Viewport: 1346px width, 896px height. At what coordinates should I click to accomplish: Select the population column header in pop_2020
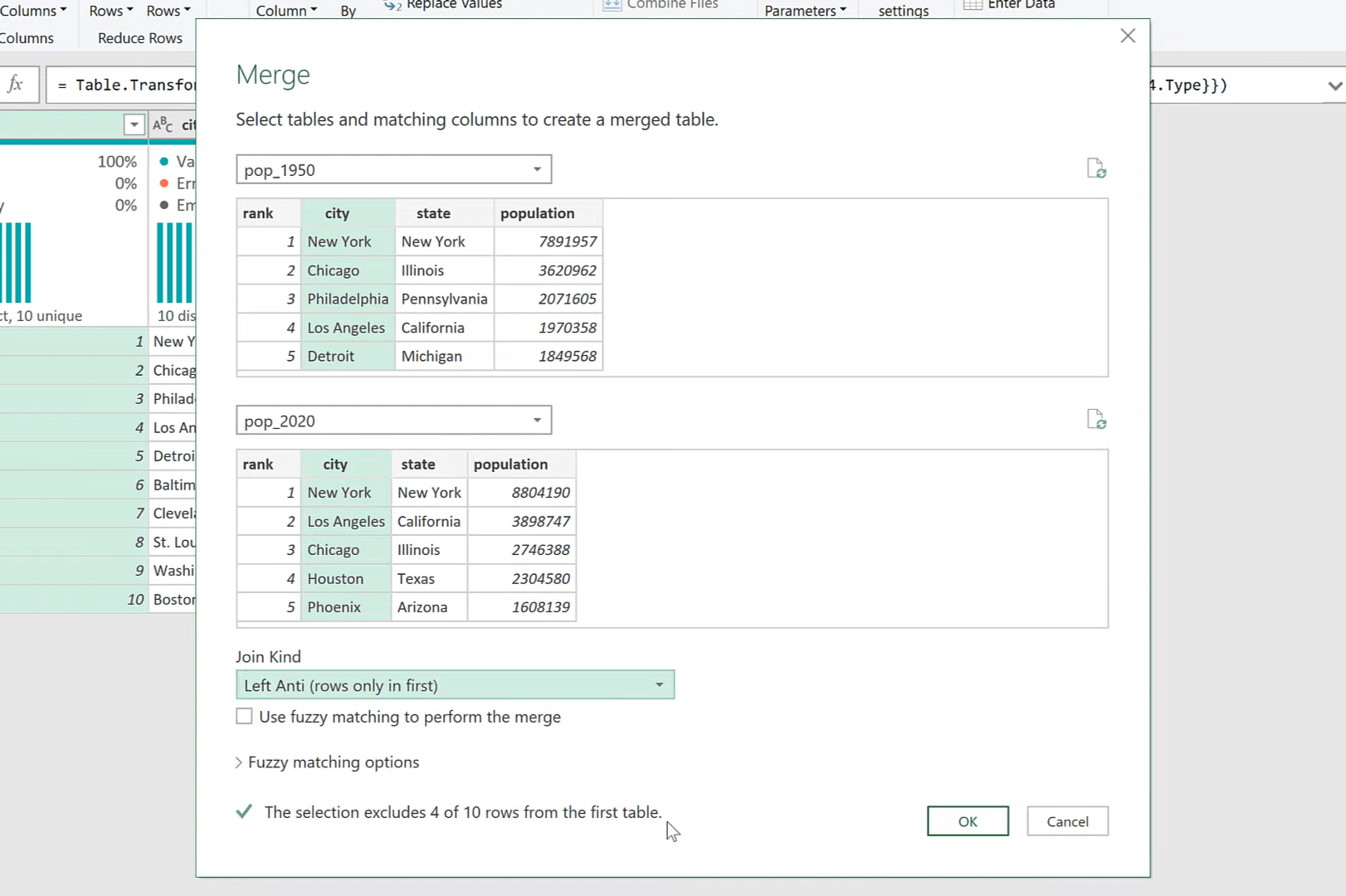coord(521,465)
